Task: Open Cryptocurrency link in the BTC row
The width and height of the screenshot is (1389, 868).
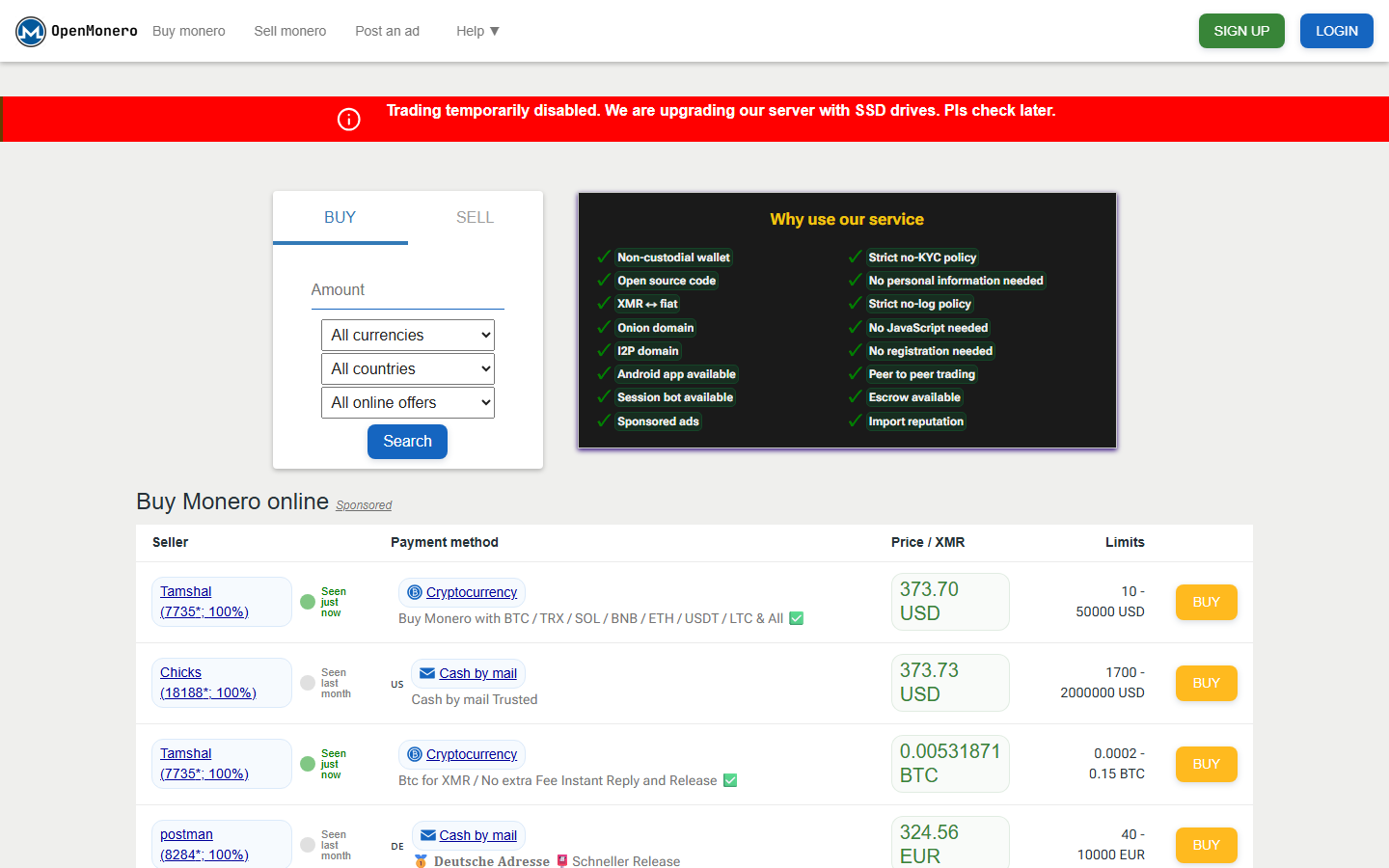Action: [x=472, y=754]
